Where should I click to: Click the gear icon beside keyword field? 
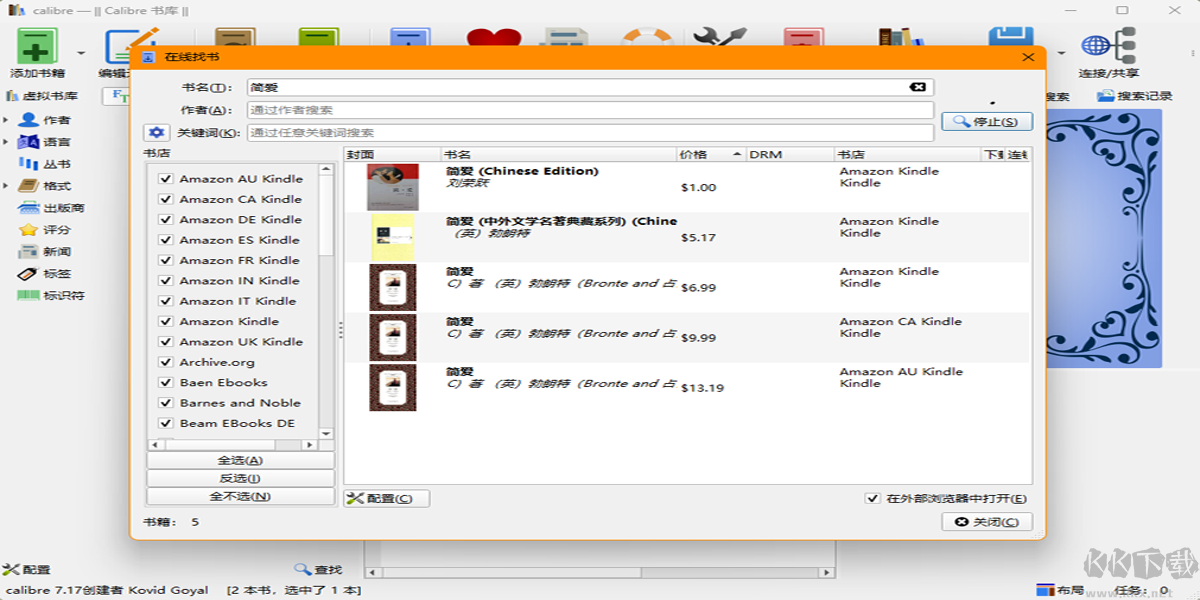tap(157, 133)
